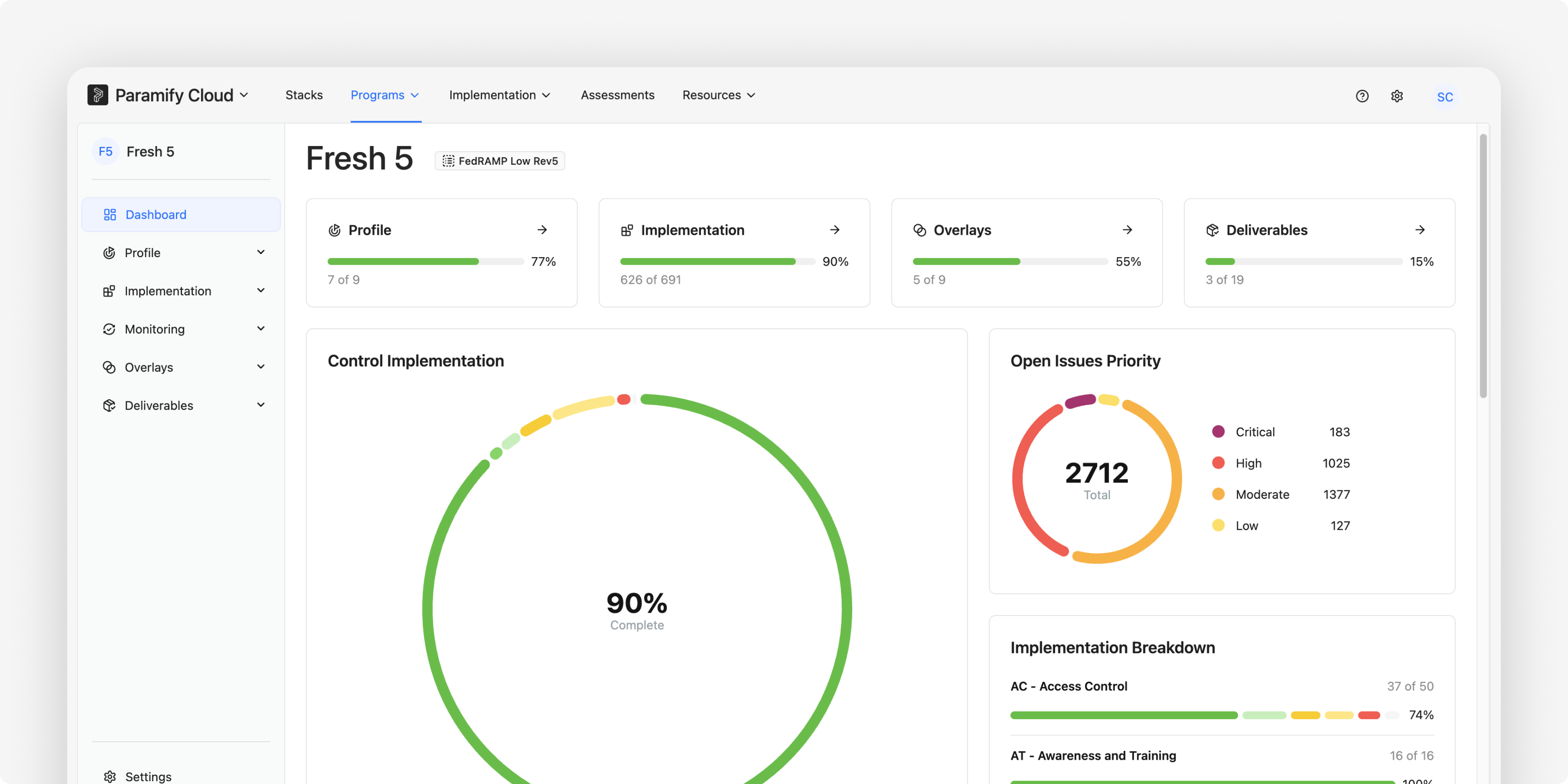This screenshot has height=784, width=1568.
Task: Click the F5 program badge icon
Action: click(105, 152)
